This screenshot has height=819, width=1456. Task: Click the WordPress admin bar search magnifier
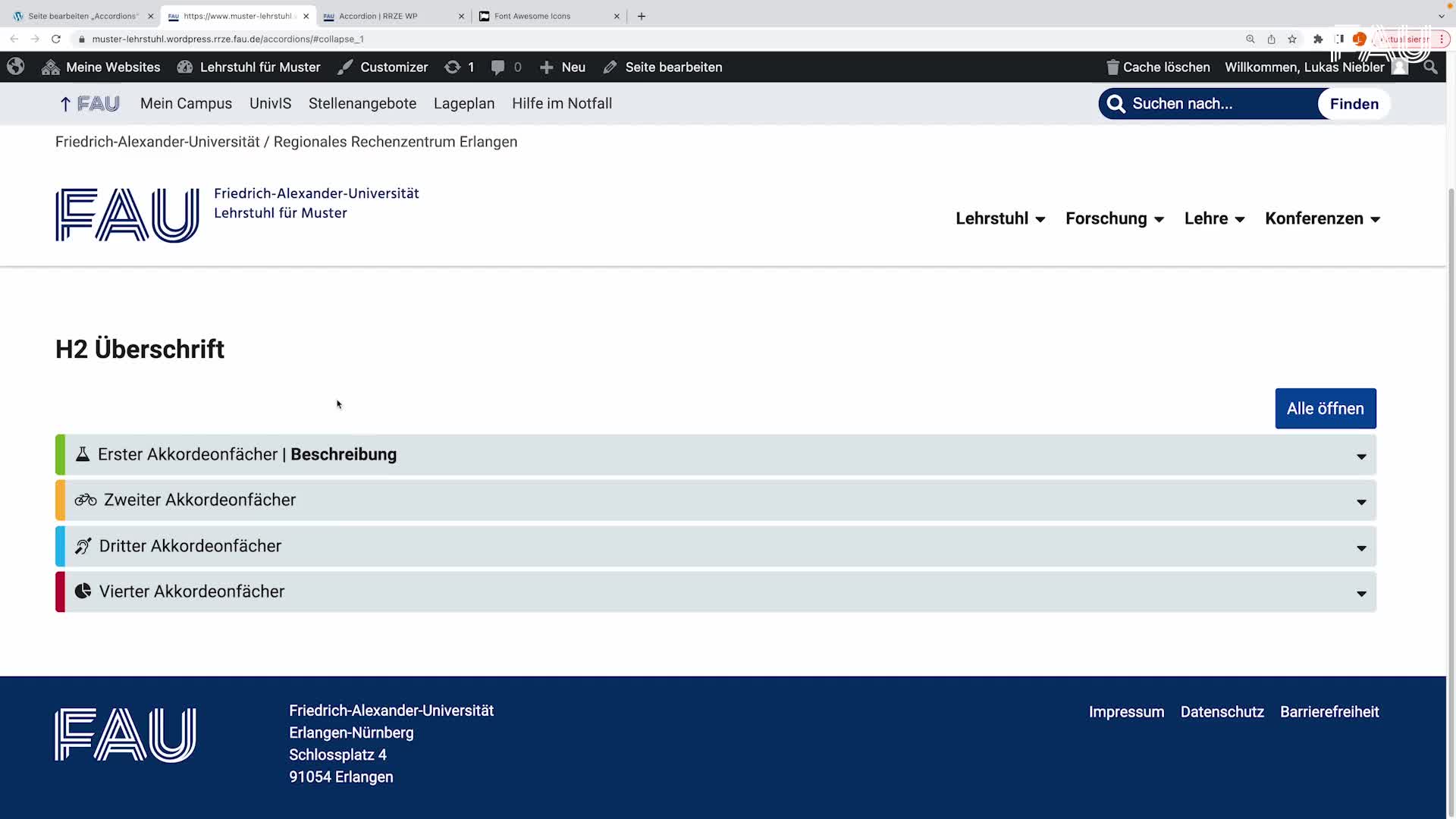point(1430,67)
